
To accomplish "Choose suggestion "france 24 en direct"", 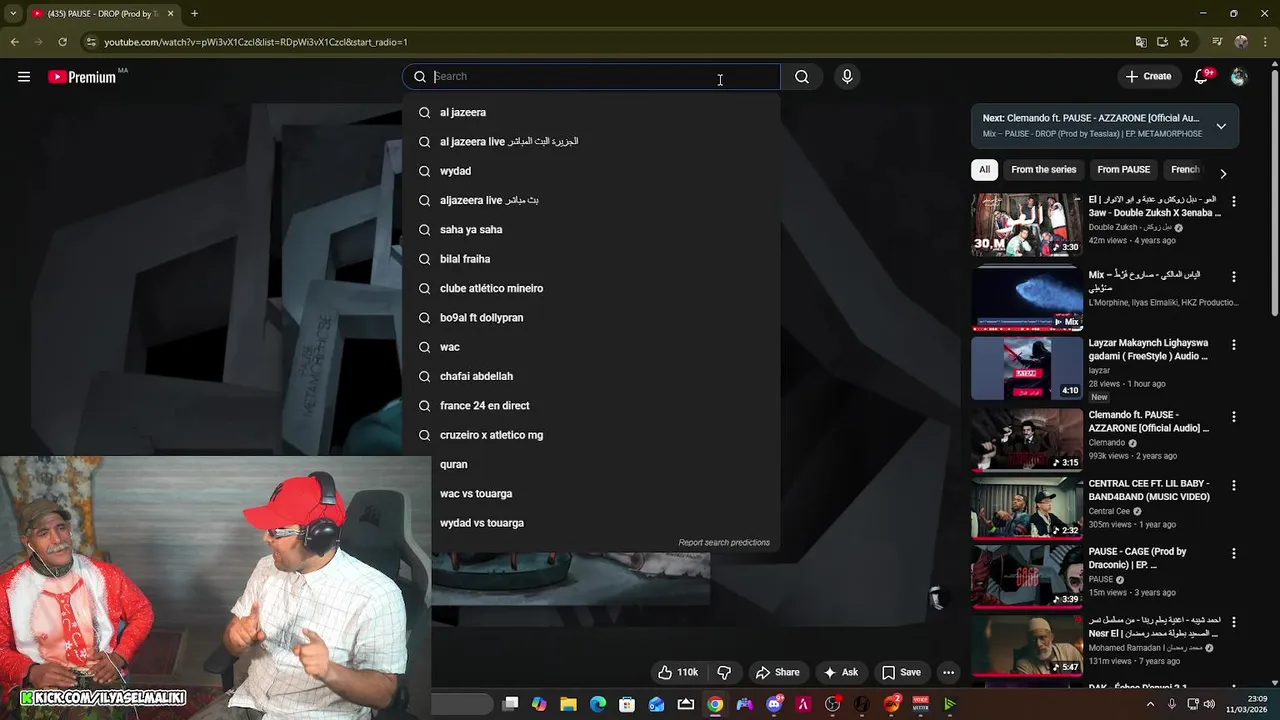I will point(591,406).
